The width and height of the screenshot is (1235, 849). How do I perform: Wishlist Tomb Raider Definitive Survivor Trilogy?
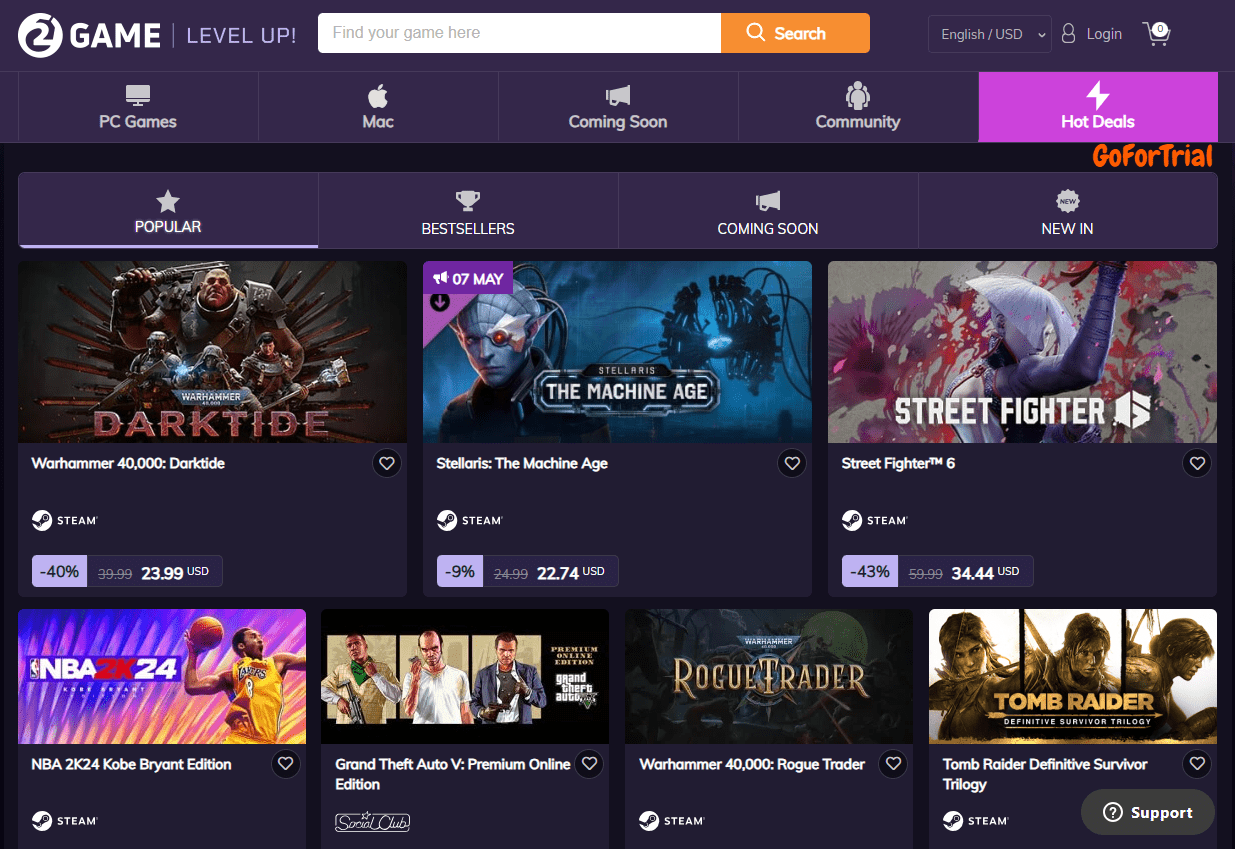[x=1197, y=764]
